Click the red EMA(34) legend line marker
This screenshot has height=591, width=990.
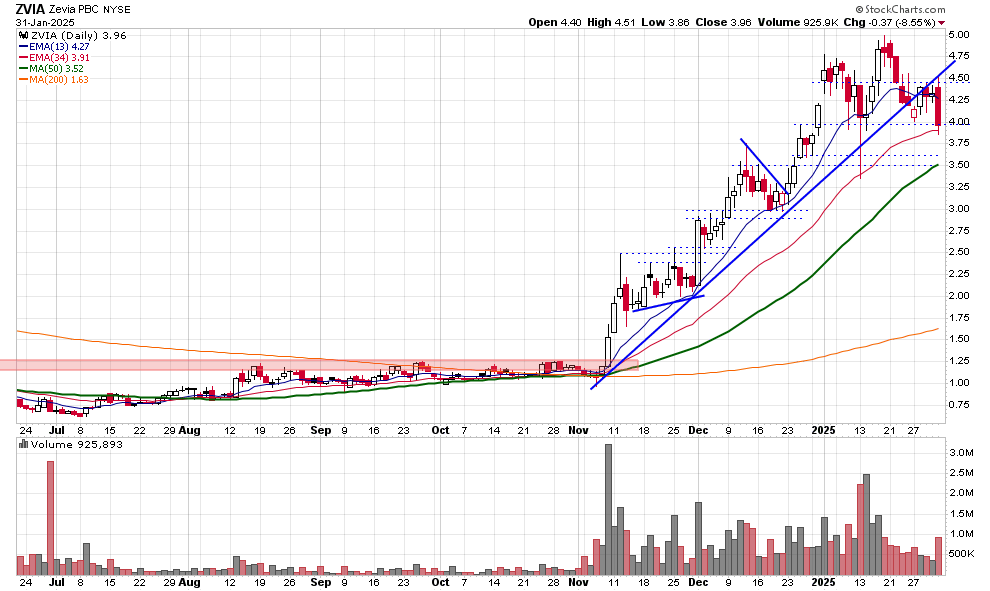(24, 56)
